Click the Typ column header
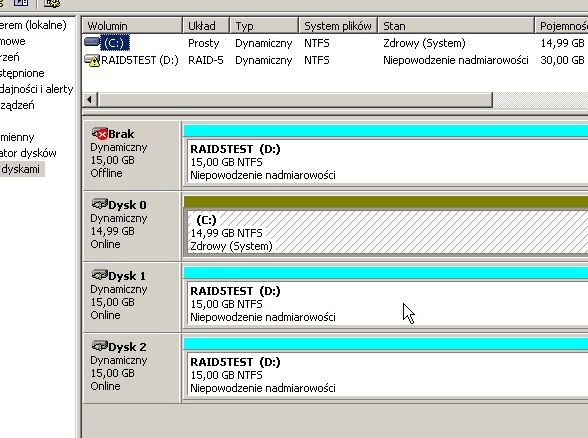Screen dimensions: 588x438 pyautogui.click(x=264, y=26)
